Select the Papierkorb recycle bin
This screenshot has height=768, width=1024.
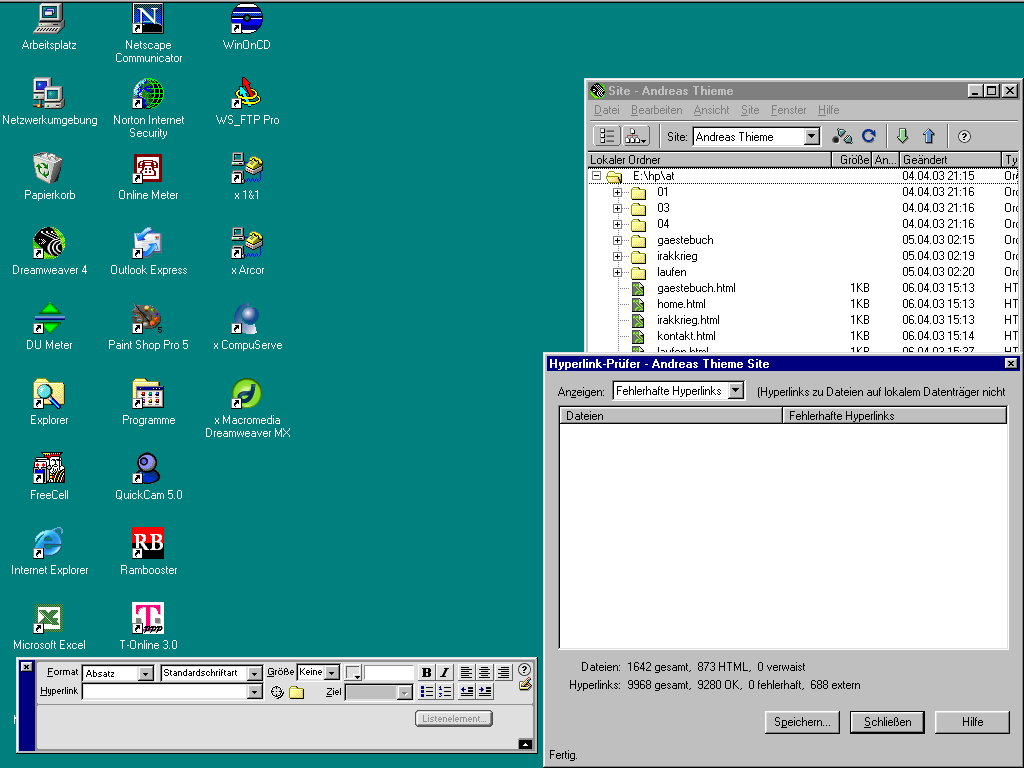pyautogui.click(x=49, y=176)
